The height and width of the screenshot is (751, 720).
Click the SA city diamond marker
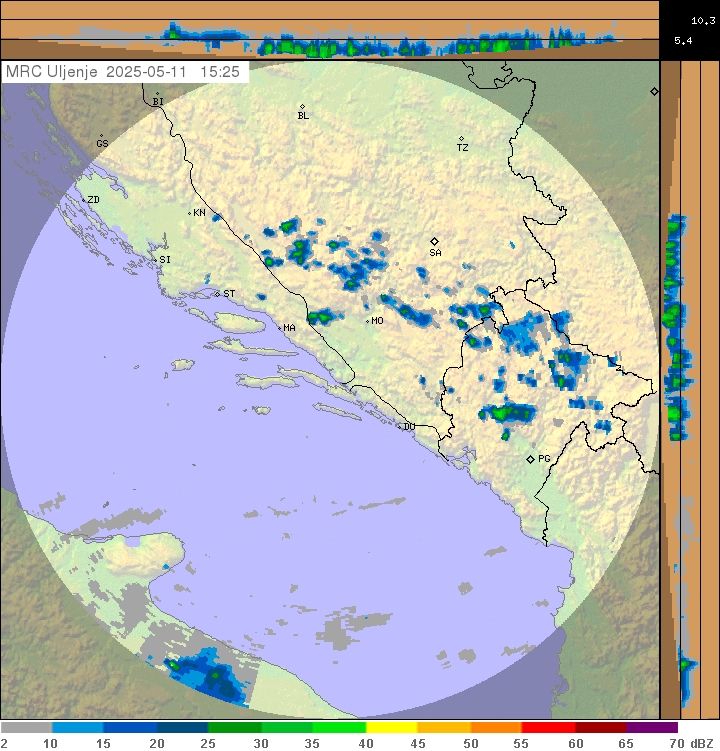[434, 241]
